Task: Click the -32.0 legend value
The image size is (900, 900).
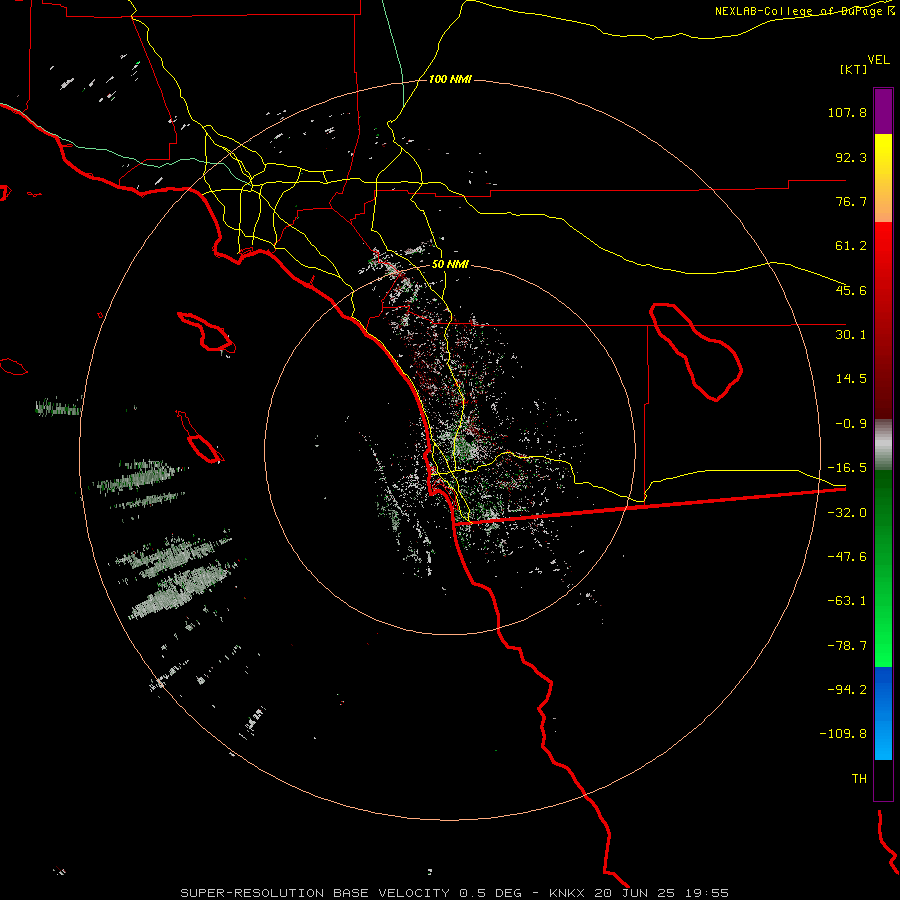Action: [x=847, y=513]
